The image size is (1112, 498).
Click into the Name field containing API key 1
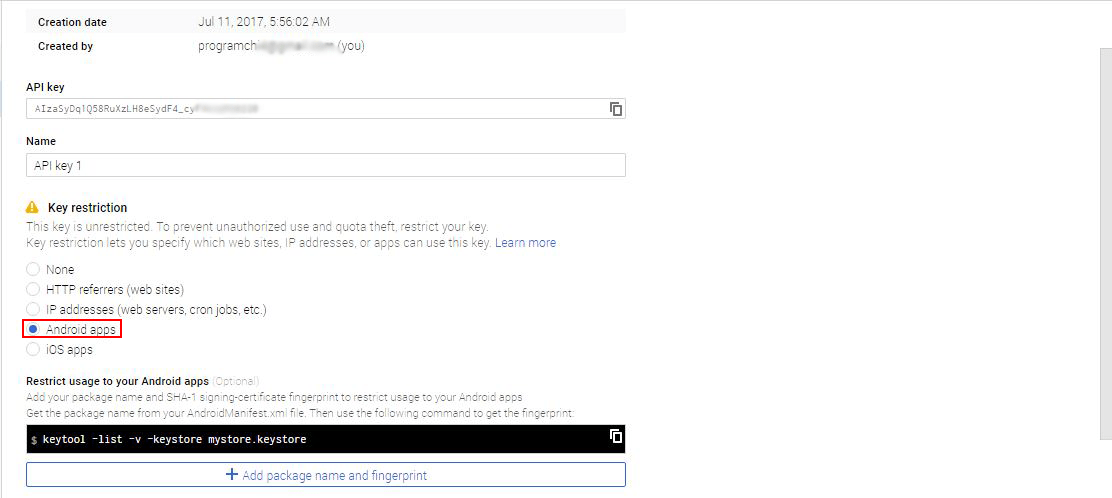pyautogui.click(x=326, y=165)
